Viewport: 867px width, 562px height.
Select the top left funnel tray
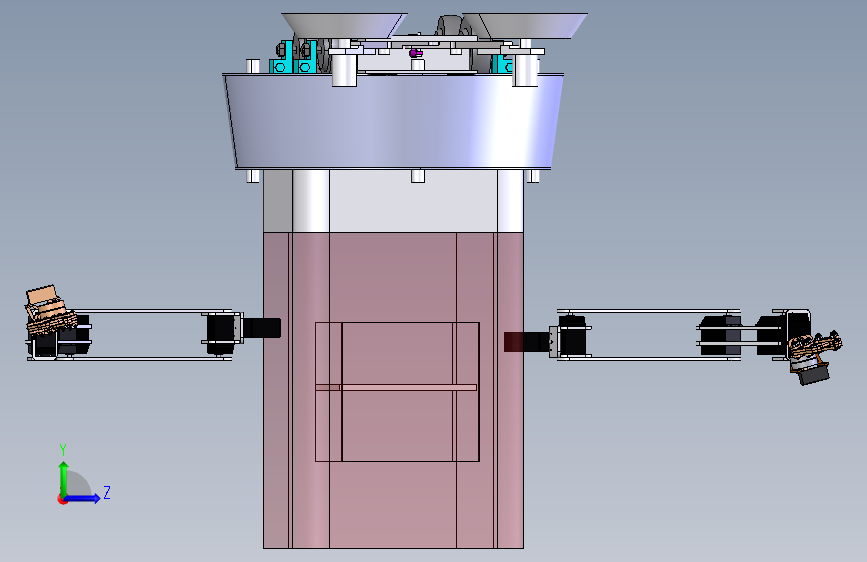tap(344, 26)
